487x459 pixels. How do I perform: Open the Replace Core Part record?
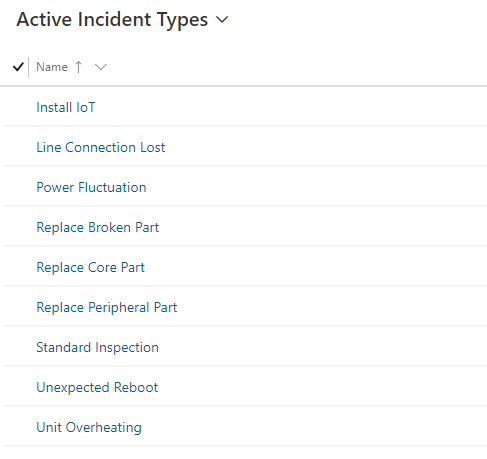(90, 267)
